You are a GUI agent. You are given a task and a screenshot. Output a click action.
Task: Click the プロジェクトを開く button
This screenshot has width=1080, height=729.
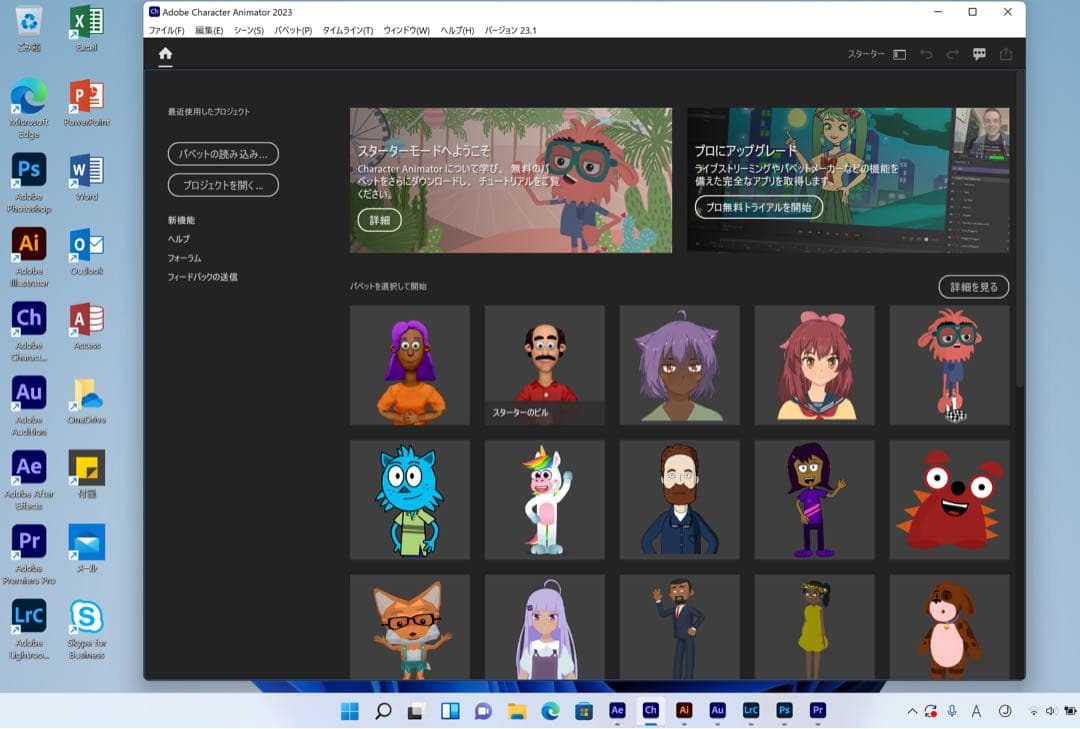tap(223, 185)
